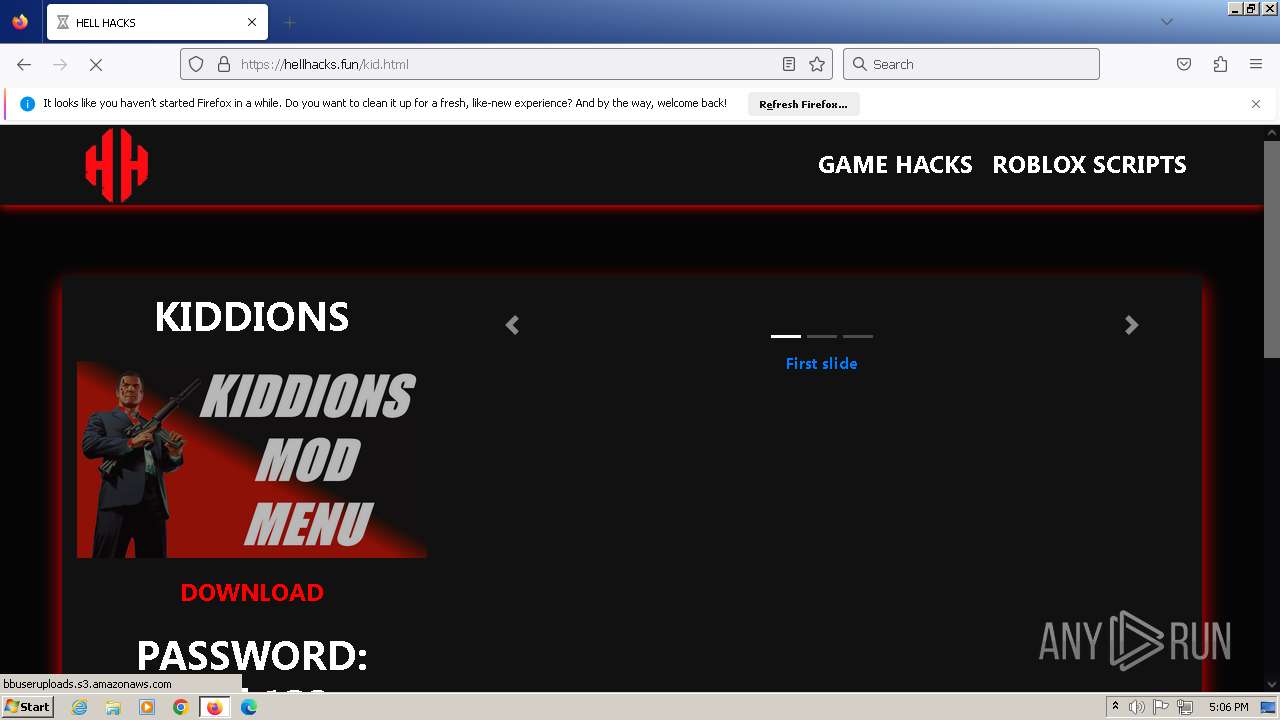Click the PASSWORD: heading text

pos(252,656)
